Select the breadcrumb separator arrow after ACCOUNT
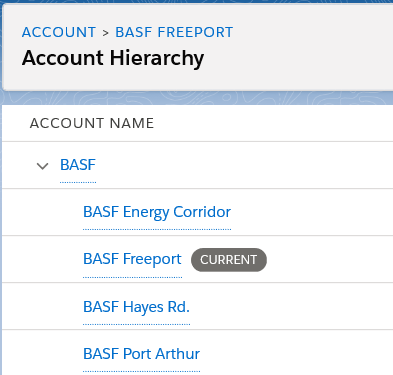 pos(106,33)
